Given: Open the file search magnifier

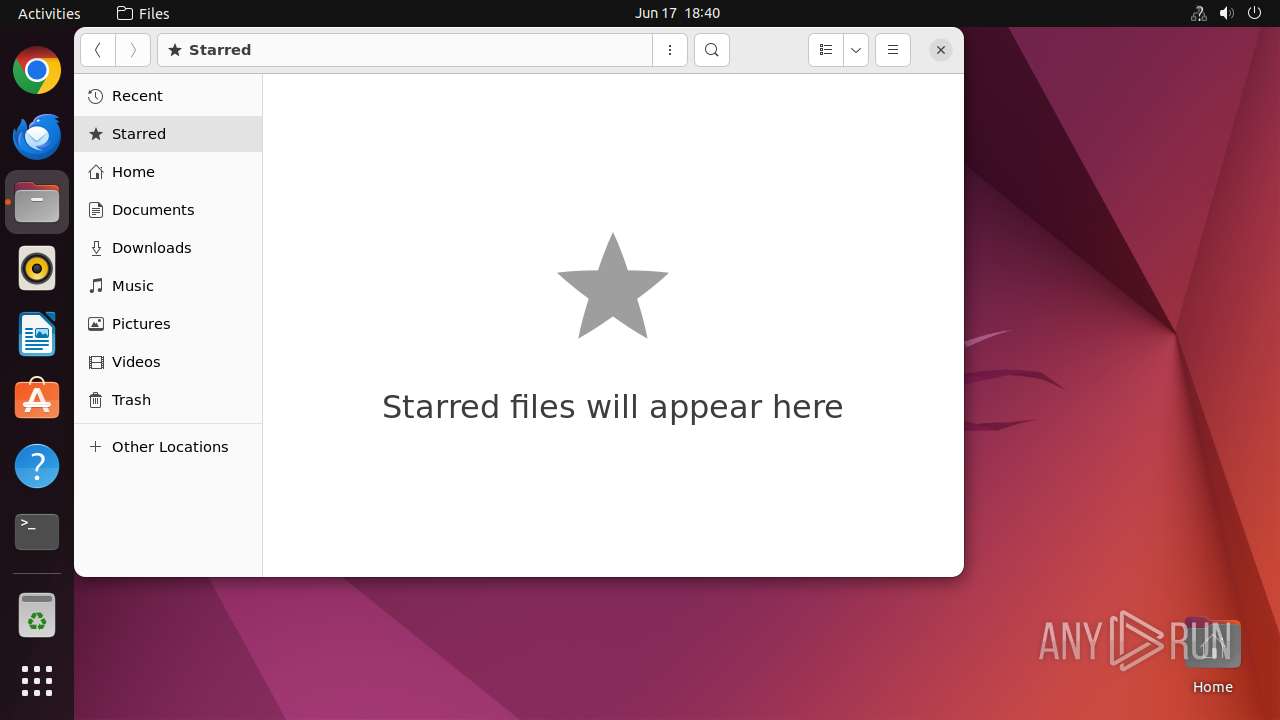Looking at the screenshot, I should pos(712,50).
